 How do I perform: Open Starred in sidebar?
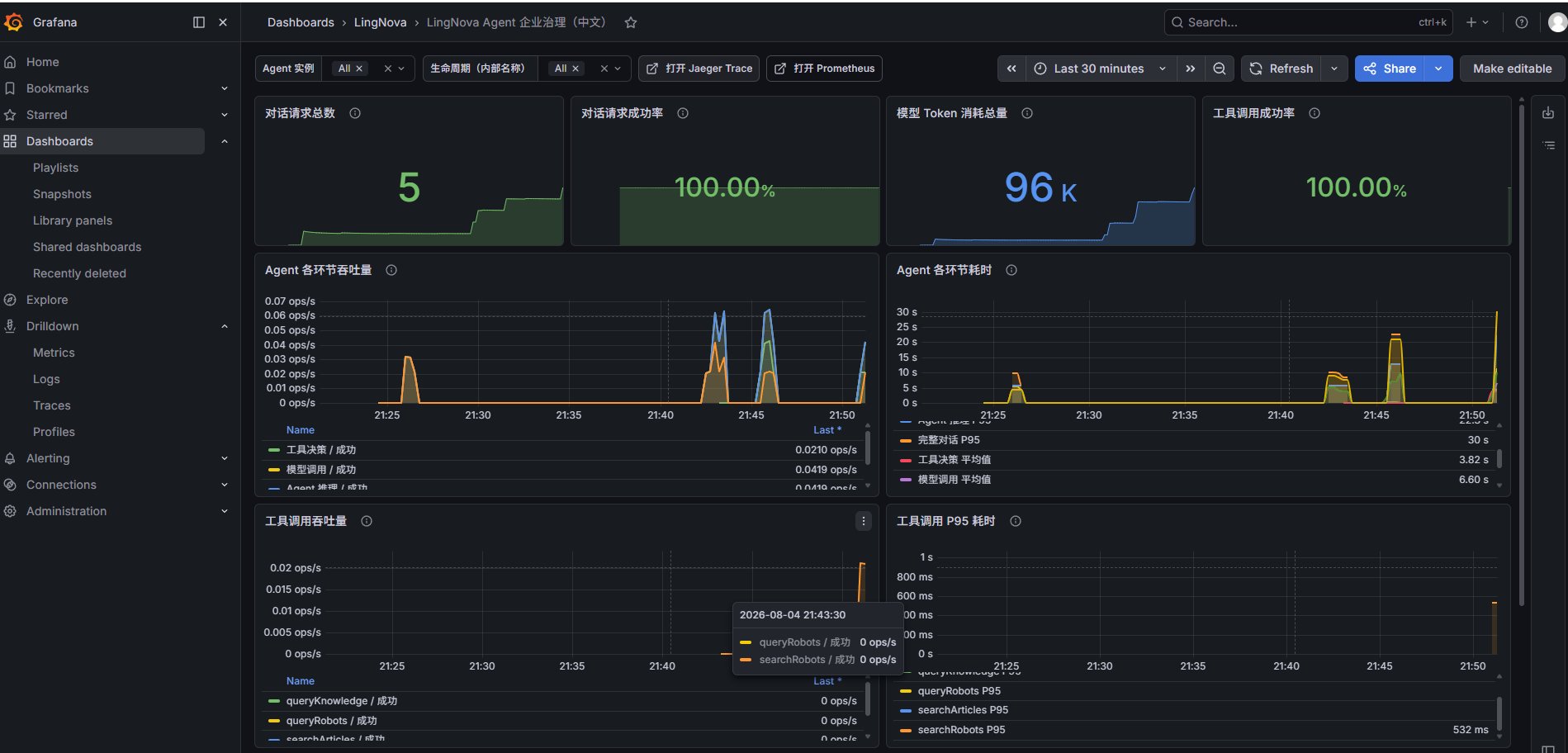[x=46, y=115]
